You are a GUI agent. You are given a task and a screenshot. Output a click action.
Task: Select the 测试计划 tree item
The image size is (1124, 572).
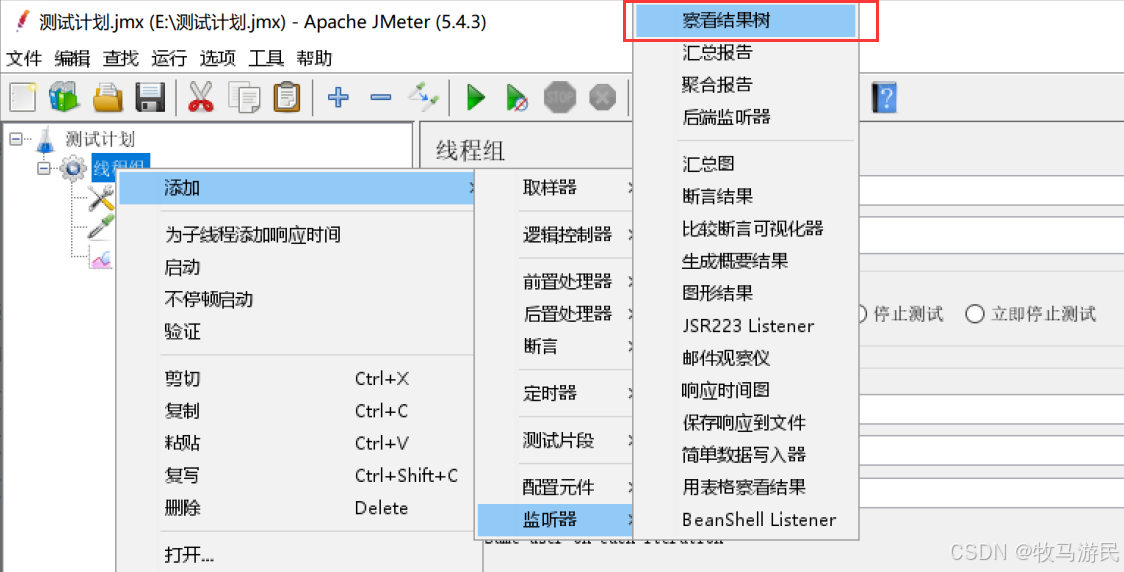99,138
